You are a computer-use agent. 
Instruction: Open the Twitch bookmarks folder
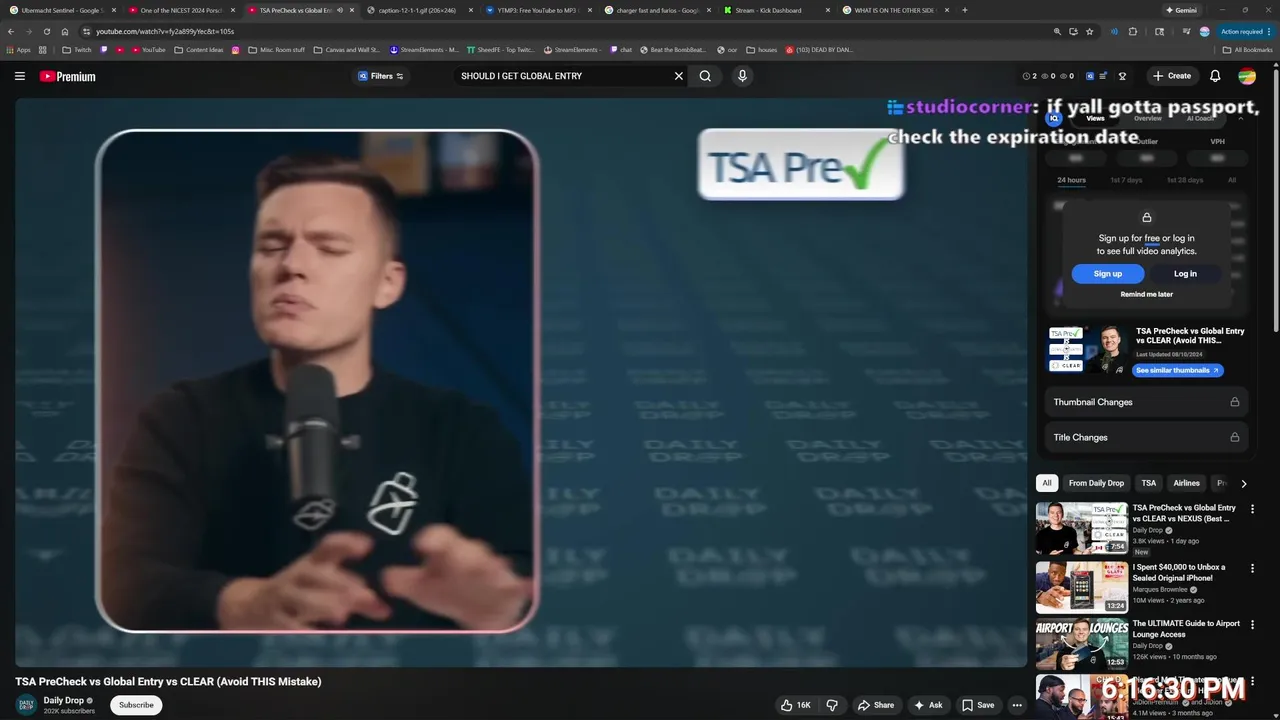[x=76, y=49]
